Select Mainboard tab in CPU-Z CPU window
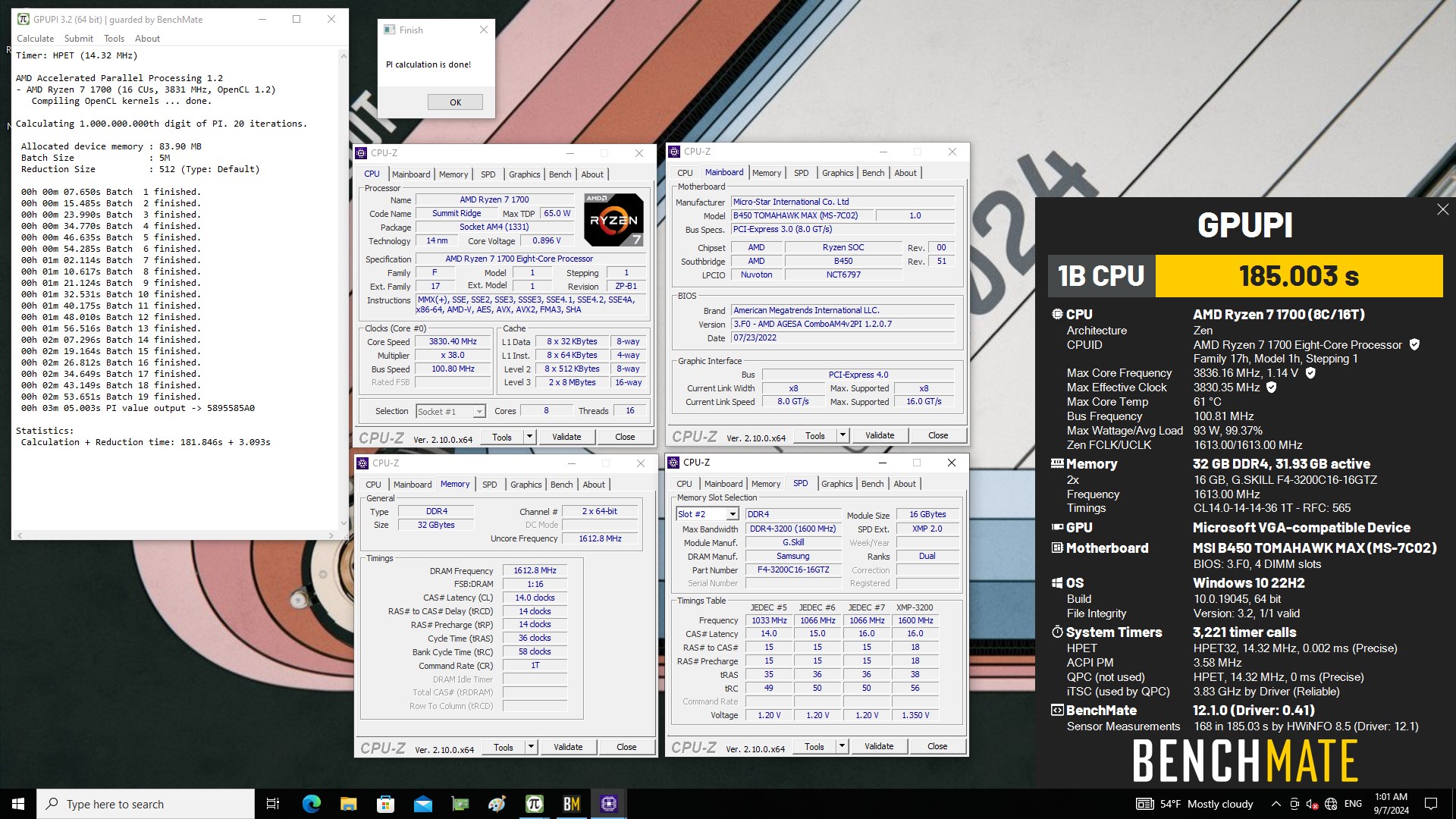This screenshot has width=1456, height=819. coord(411,174)
